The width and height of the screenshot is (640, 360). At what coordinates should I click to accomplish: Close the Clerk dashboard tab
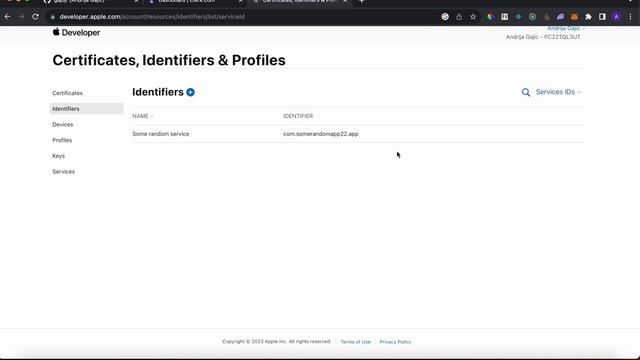[240, 1]
